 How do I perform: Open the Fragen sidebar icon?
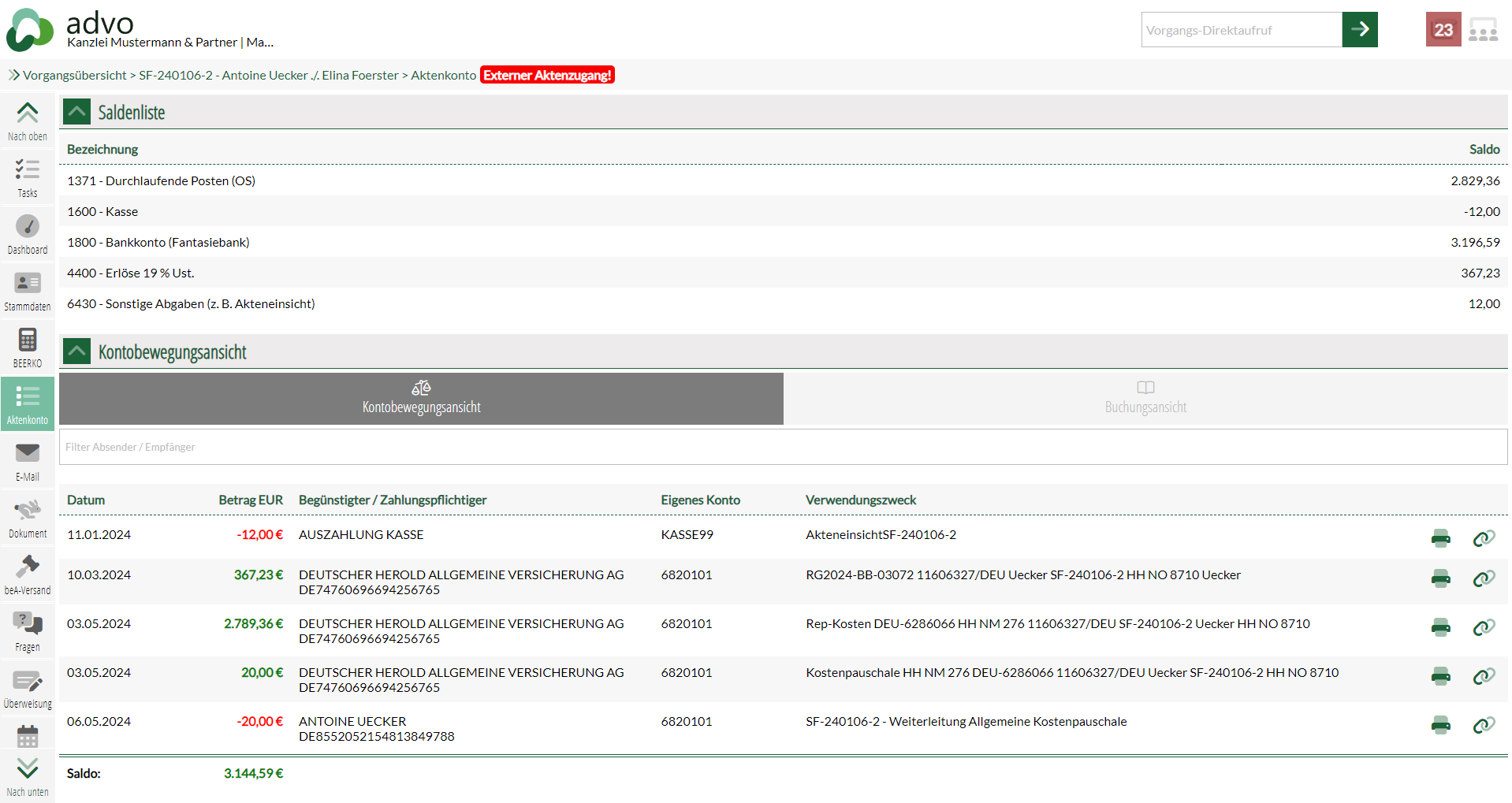tap(28, 631)
